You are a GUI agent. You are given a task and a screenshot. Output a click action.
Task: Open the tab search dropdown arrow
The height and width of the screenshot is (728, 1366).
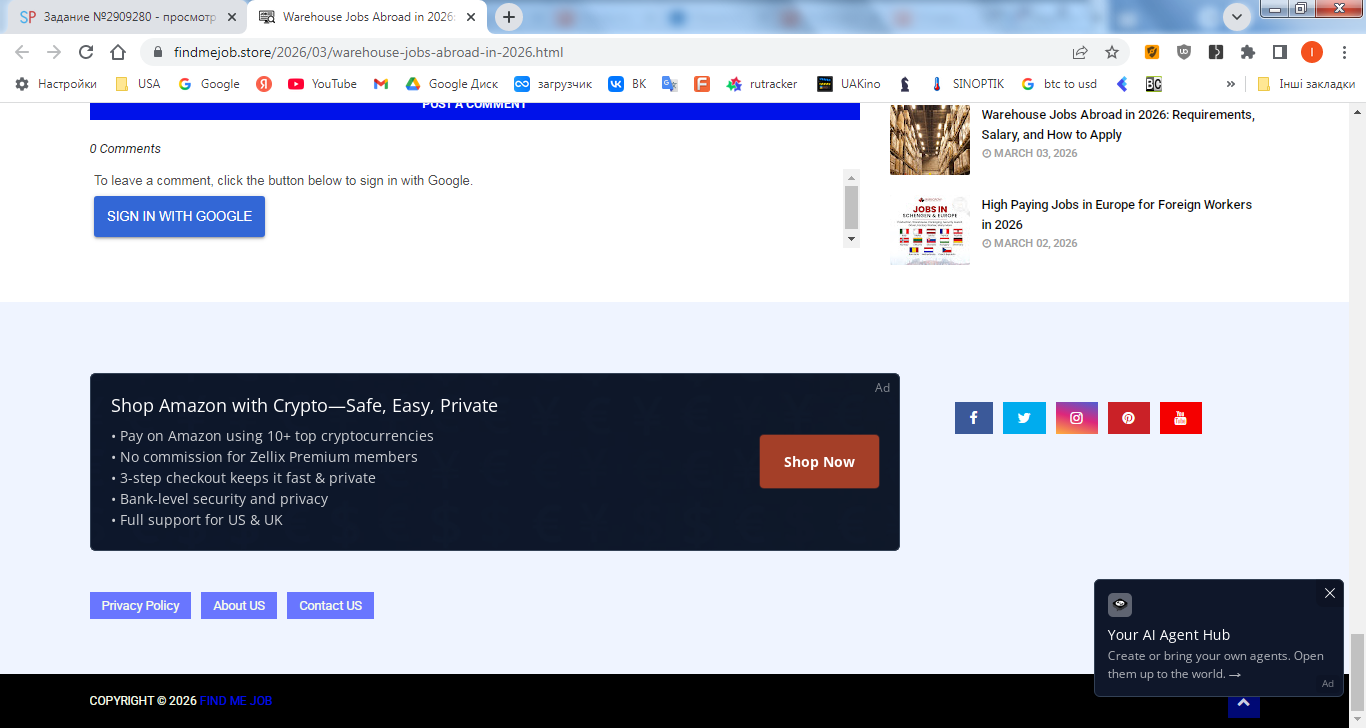tap(1237, 16)
